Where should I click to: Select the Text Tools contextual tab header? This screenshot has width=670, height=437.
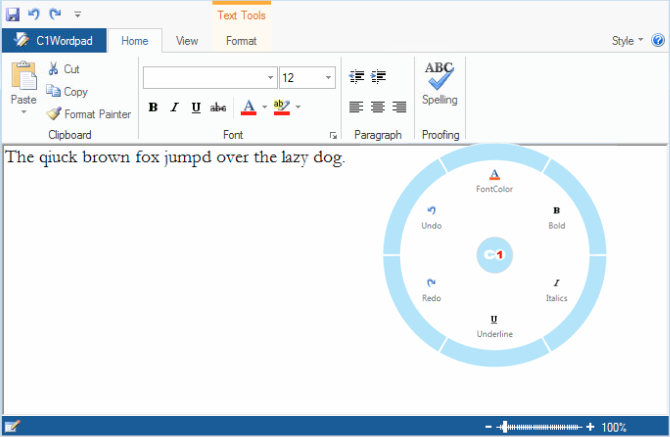(241, 15)
